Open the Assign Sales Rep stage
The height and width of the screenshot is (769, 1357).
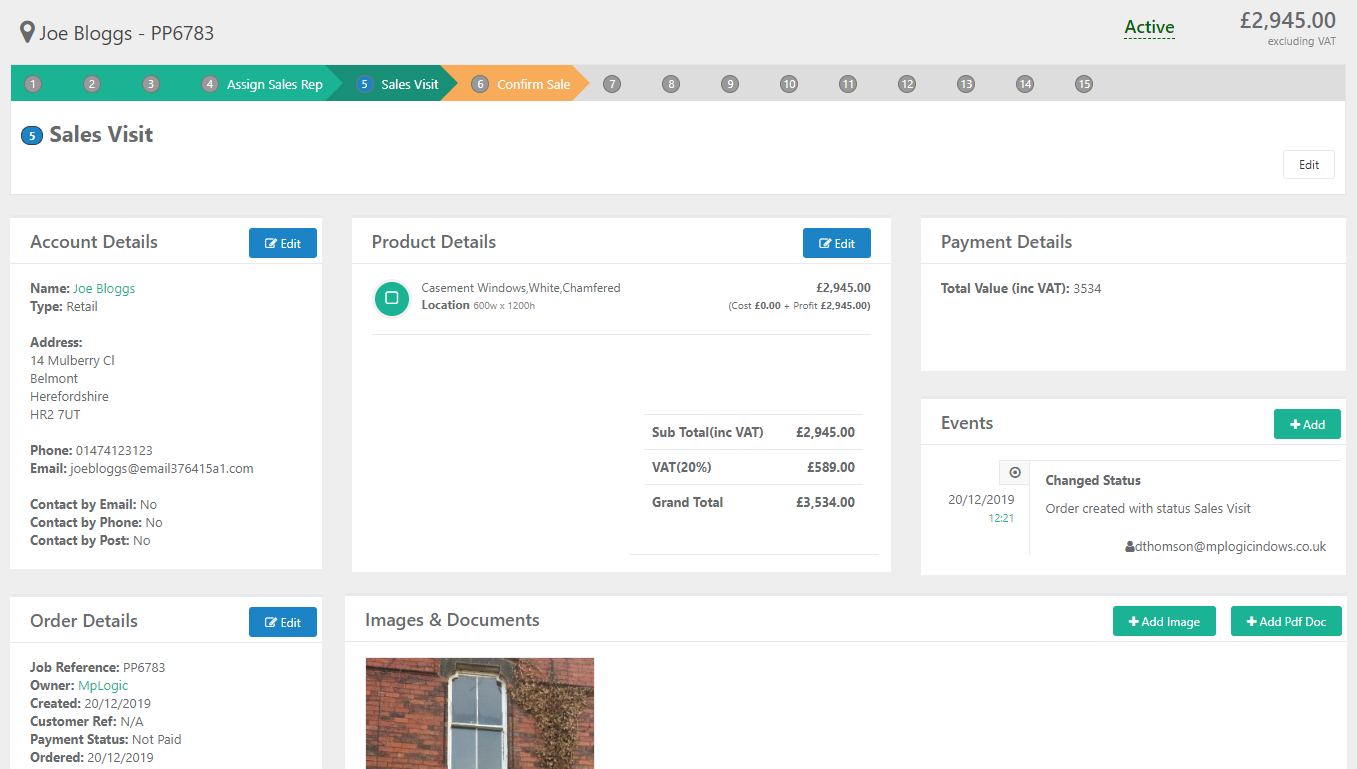(264, 84)
